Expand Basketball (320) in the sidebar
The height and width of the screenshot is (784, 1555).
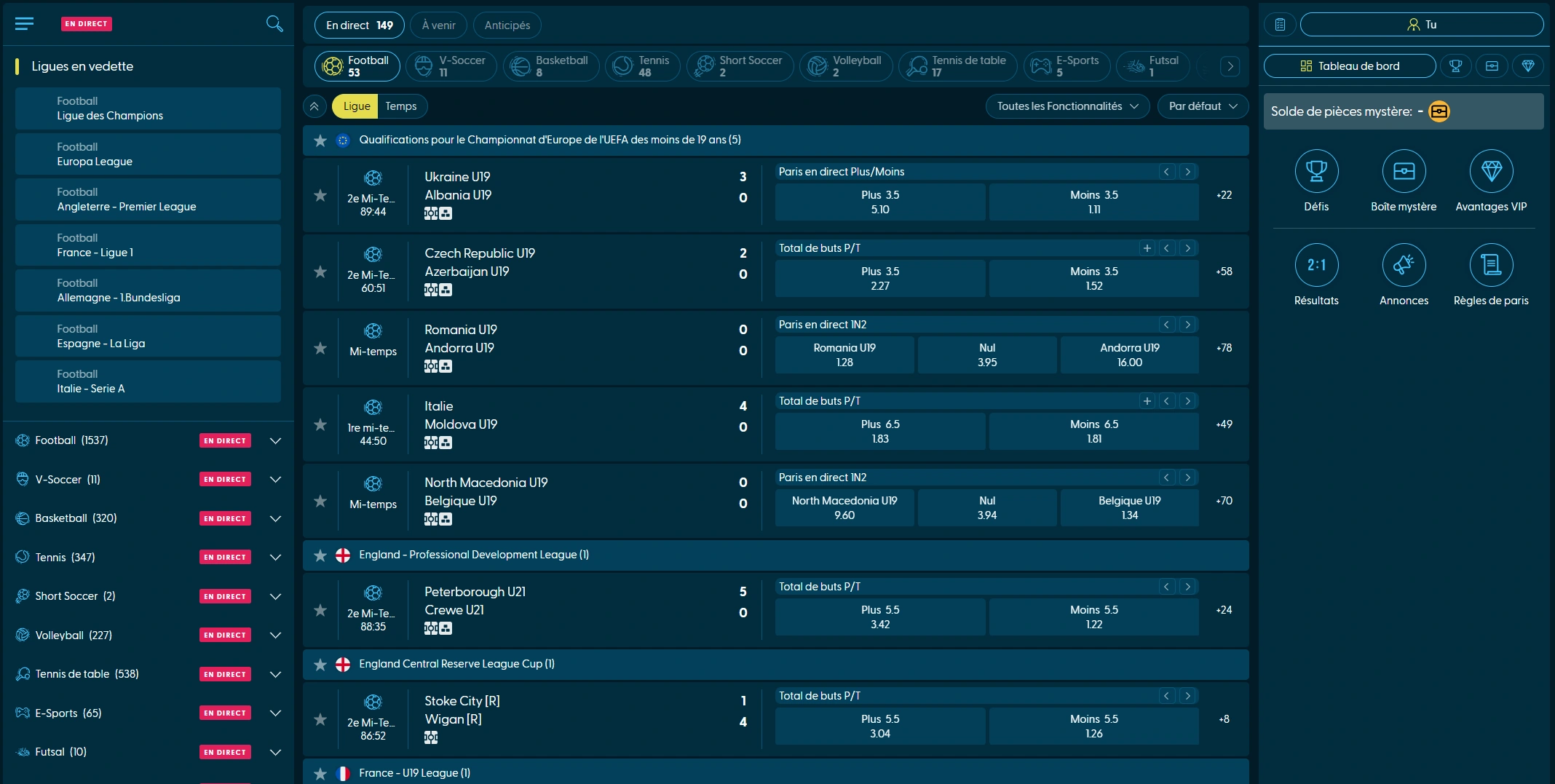275,518
